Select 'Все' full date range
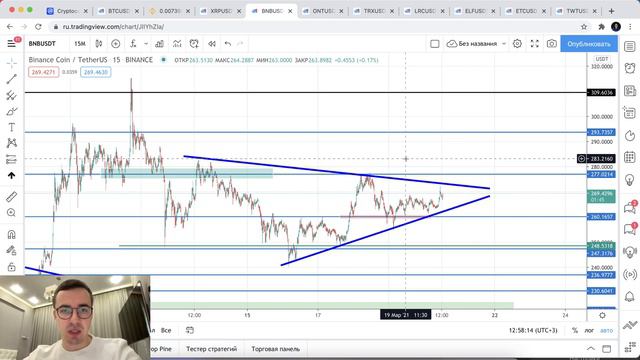 coord(166,330)
